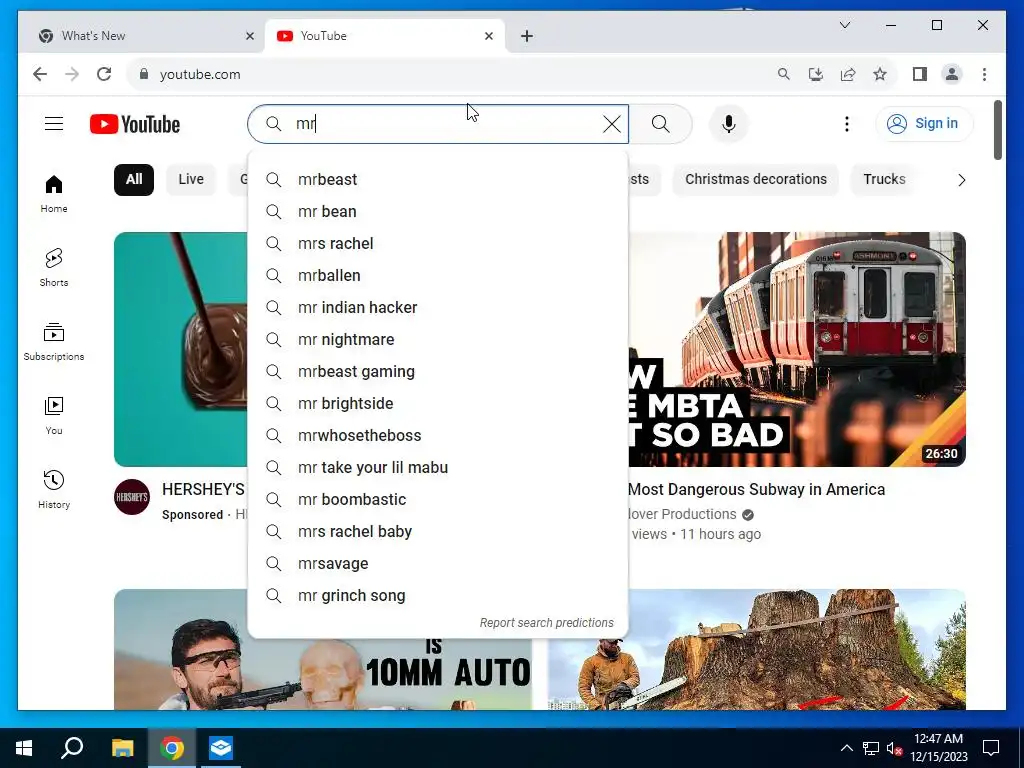Open Windows taskbar search
The image size is (1024, 768).
click(x=72, y=748)
